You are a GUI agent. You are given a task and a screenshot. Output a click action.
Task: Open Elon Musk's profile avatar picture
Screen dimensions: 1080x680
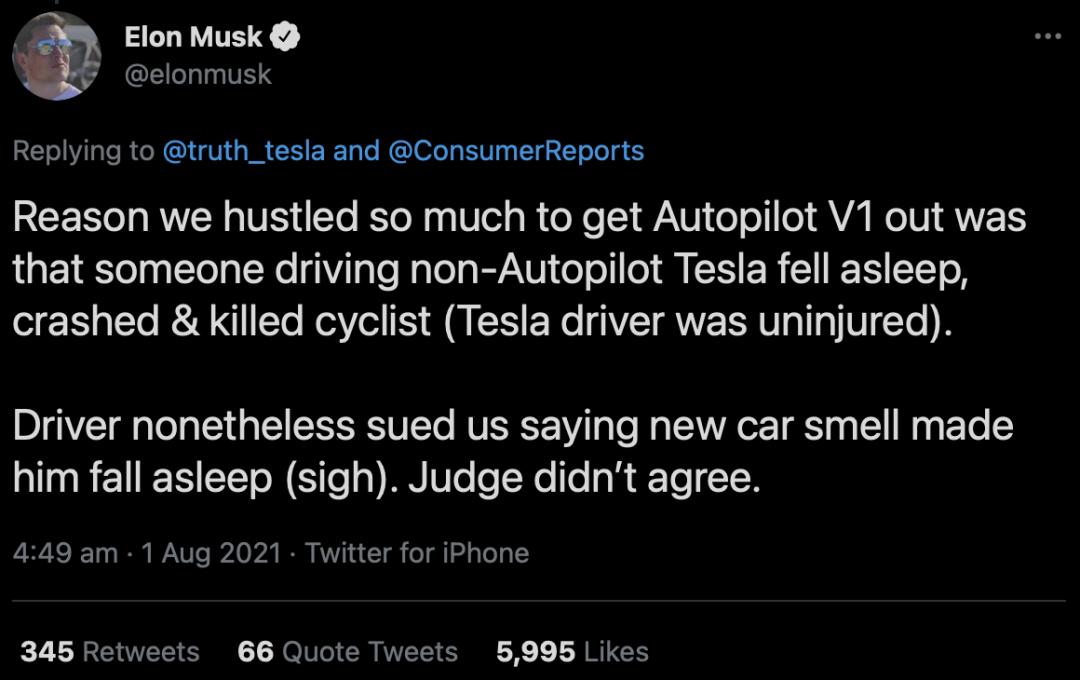coord(57,56)
